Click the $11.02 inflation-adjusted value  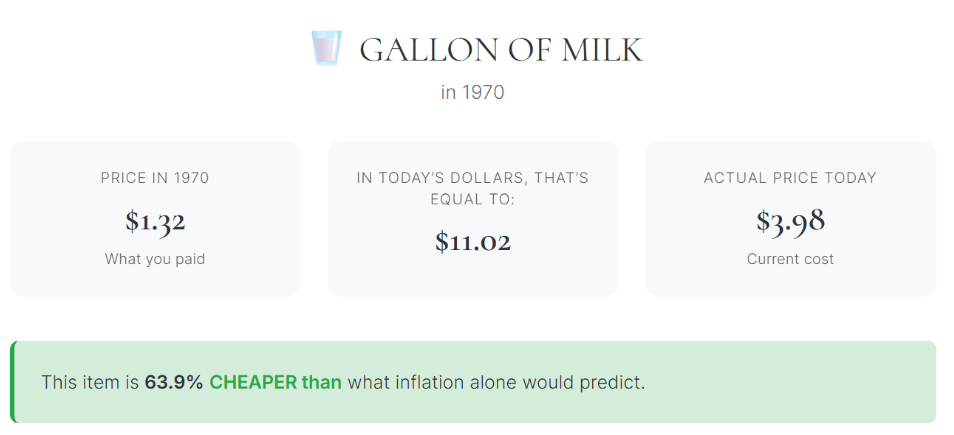point(473,241)
